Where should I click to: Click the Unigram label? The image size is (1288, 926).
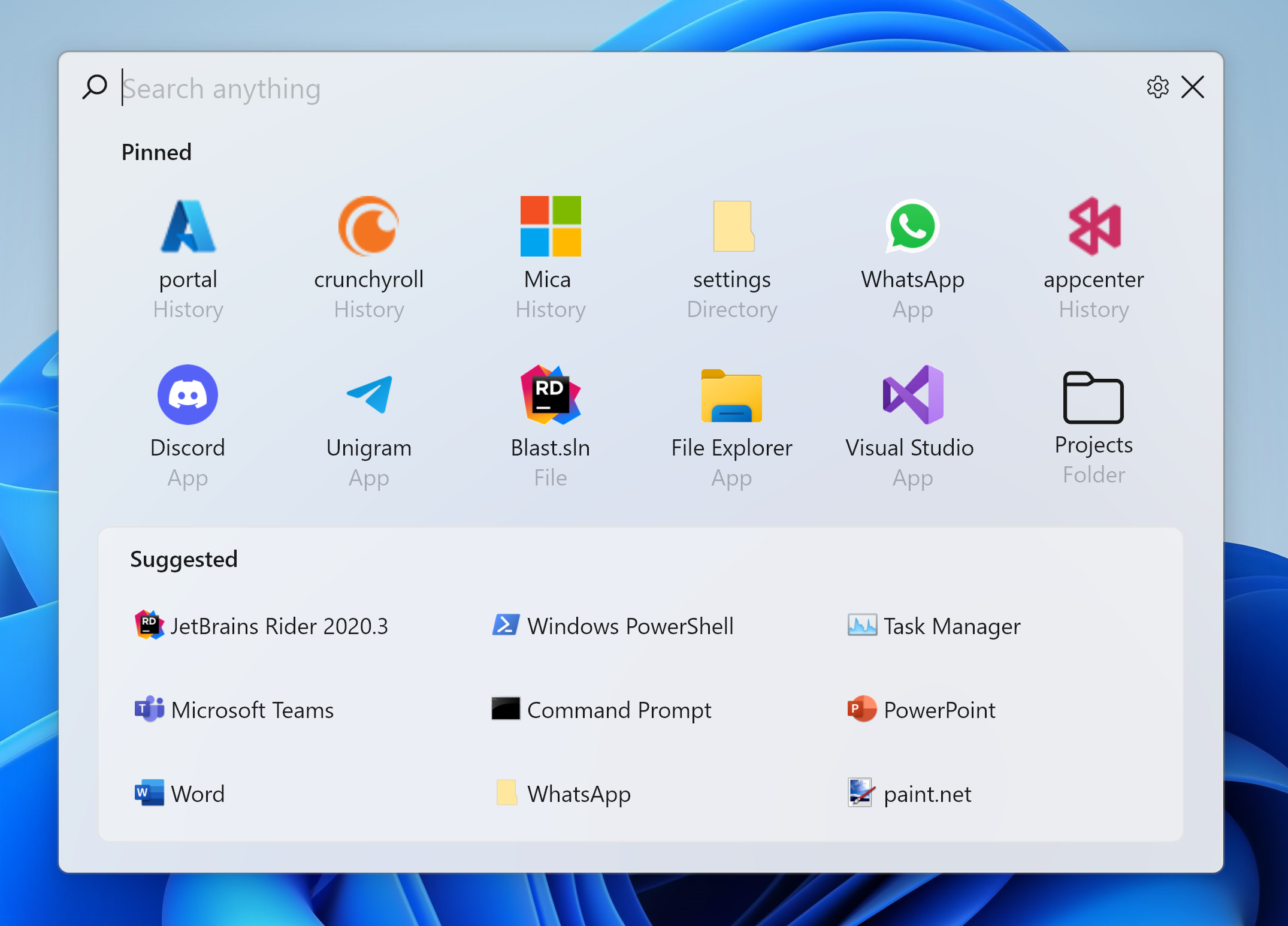(x=369, y=448)
